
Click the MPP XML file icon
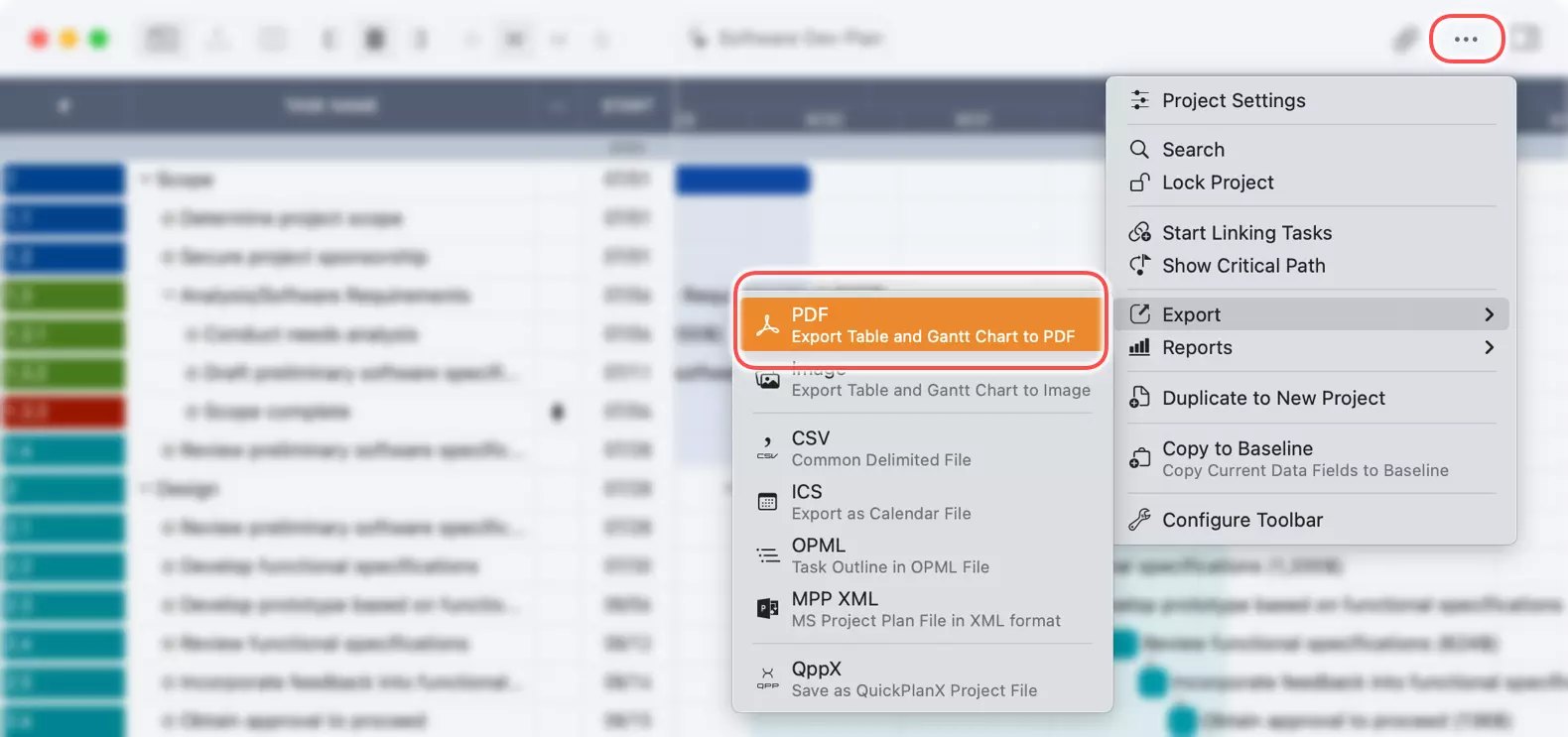click(767, 609)
